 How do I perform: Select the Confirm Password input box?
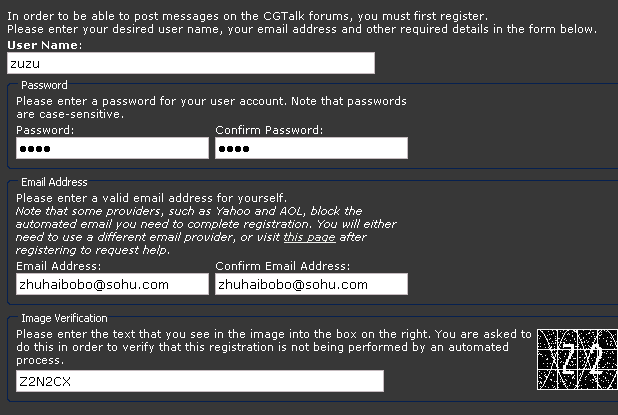pyautogui.click(x=311, y=148)
